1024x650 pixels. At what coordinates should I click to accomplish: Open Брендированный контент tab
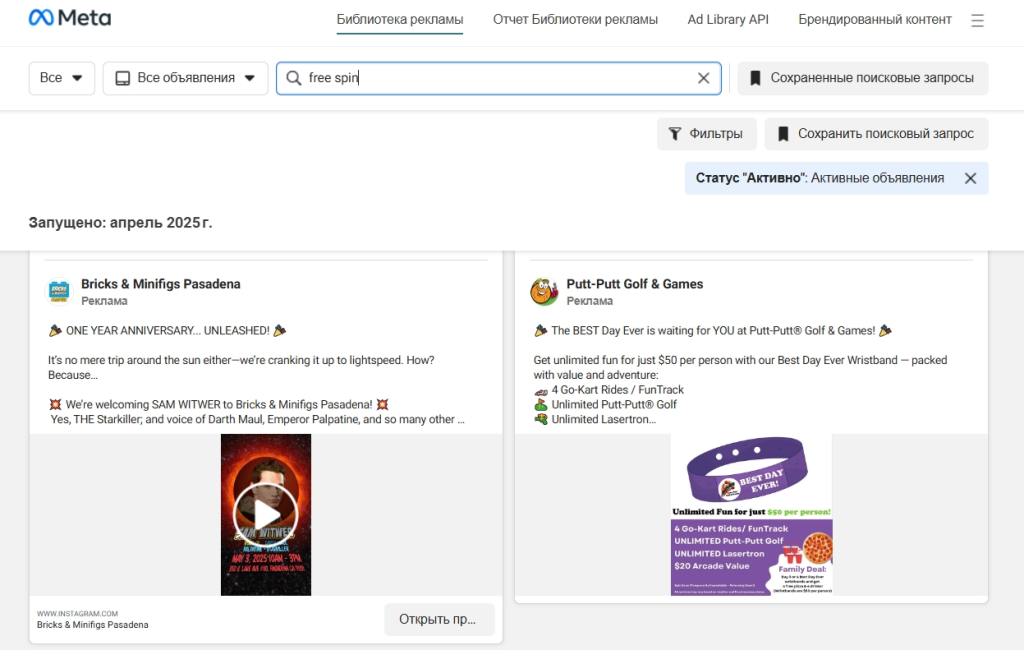coord(874,20)
